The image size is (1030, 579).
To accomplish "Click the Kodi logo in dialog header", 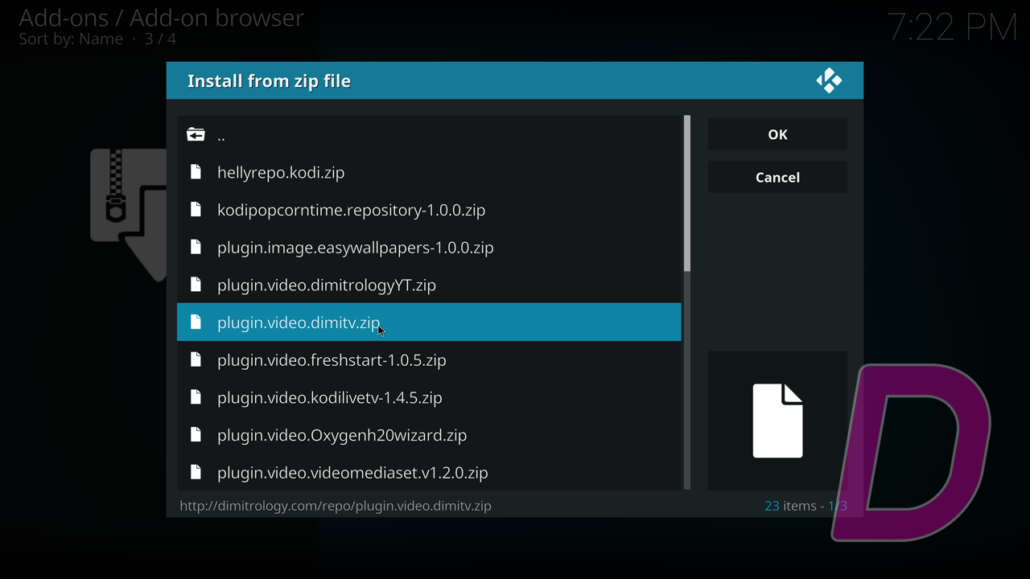I will [828, 81].
